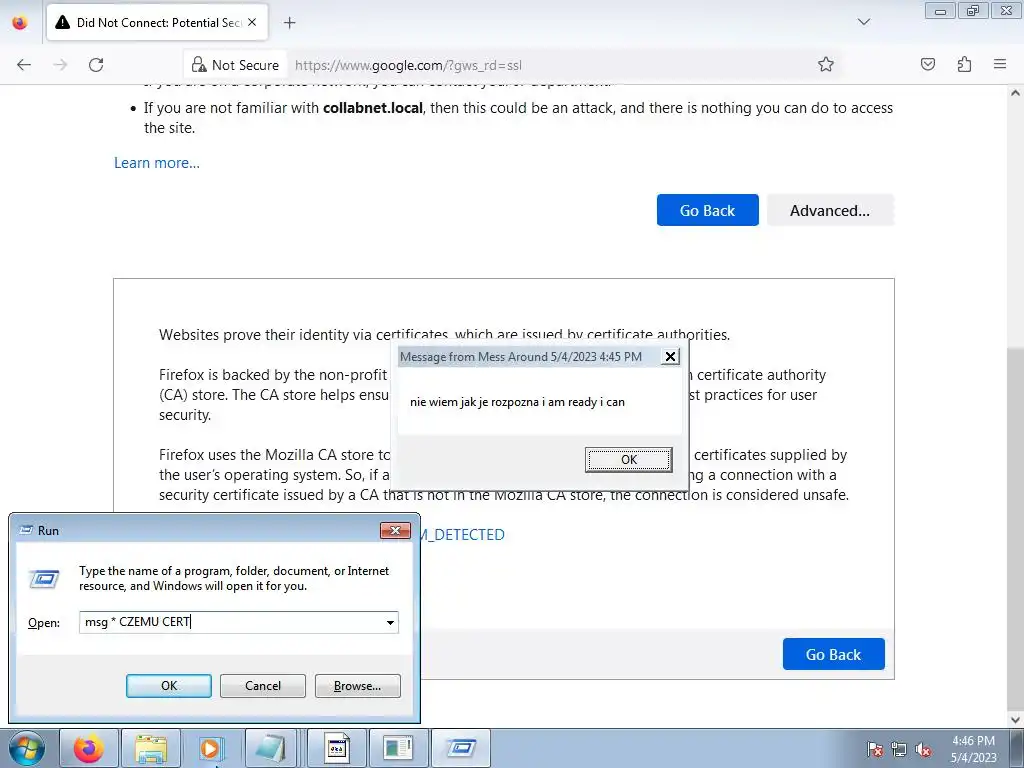Click the page scrollbar down arrow
Viewport: 1024px width, 768px height.
click(x=1016, y=720)
